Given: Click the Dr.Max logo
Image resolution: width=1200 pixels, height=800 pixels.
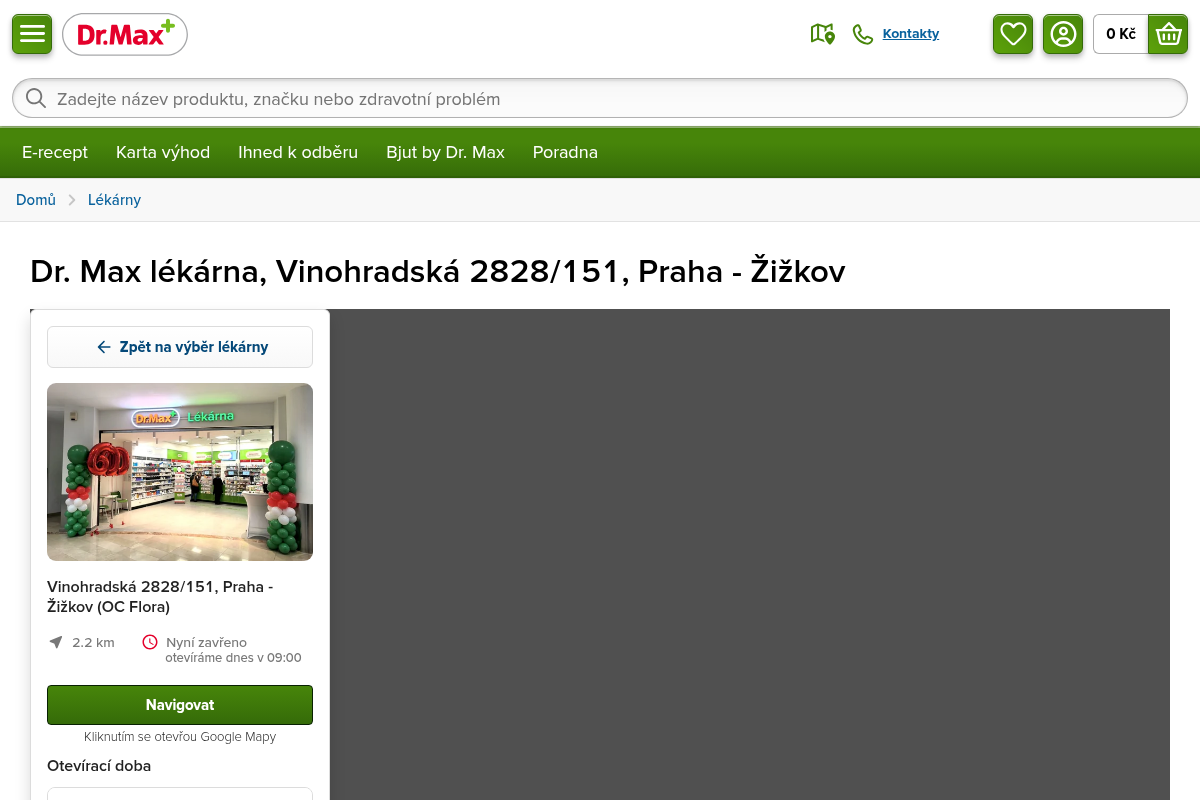Looking at the screenshot, I should (125, 35).
